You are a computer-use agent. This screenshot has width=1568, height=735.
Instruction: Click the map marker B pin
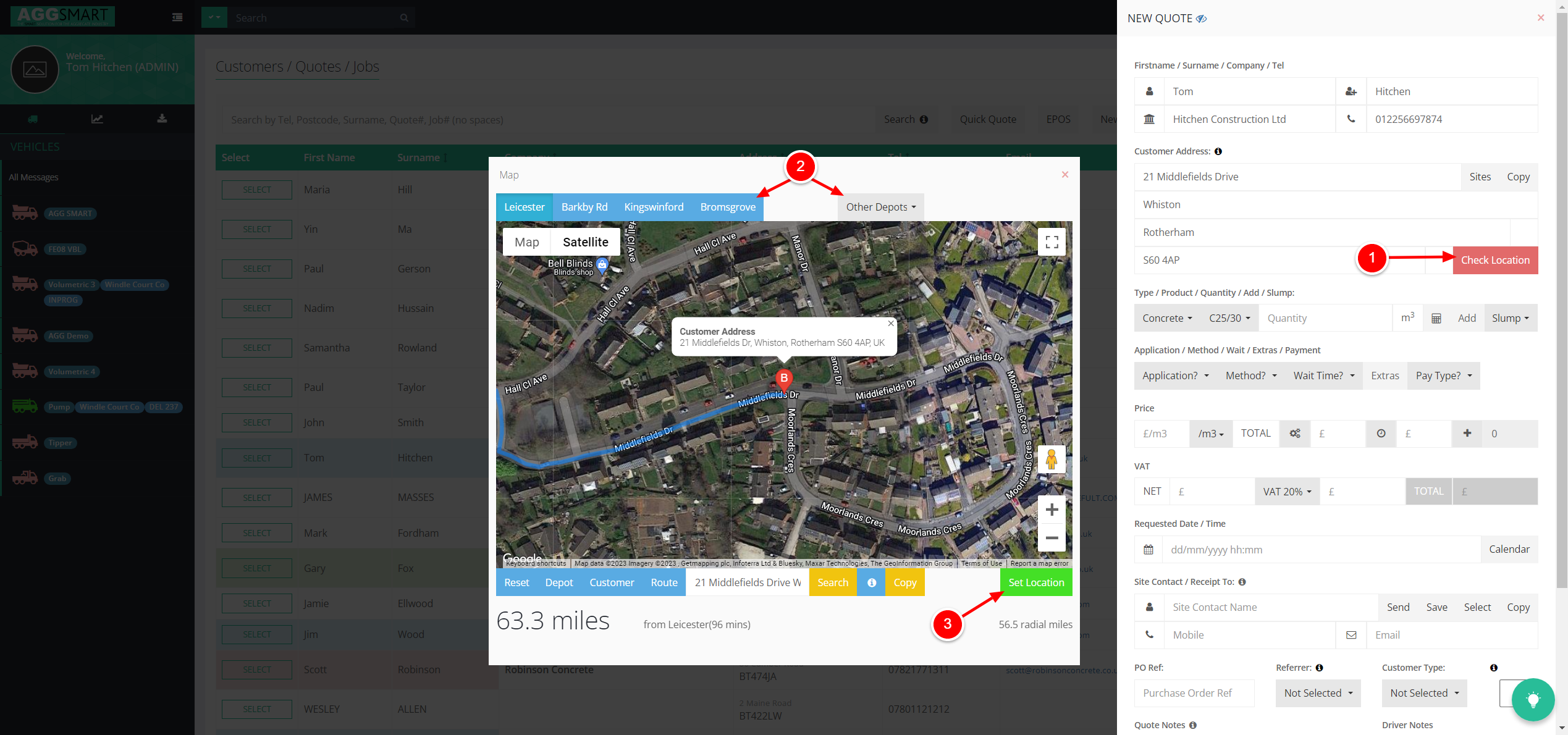(783, 379)
